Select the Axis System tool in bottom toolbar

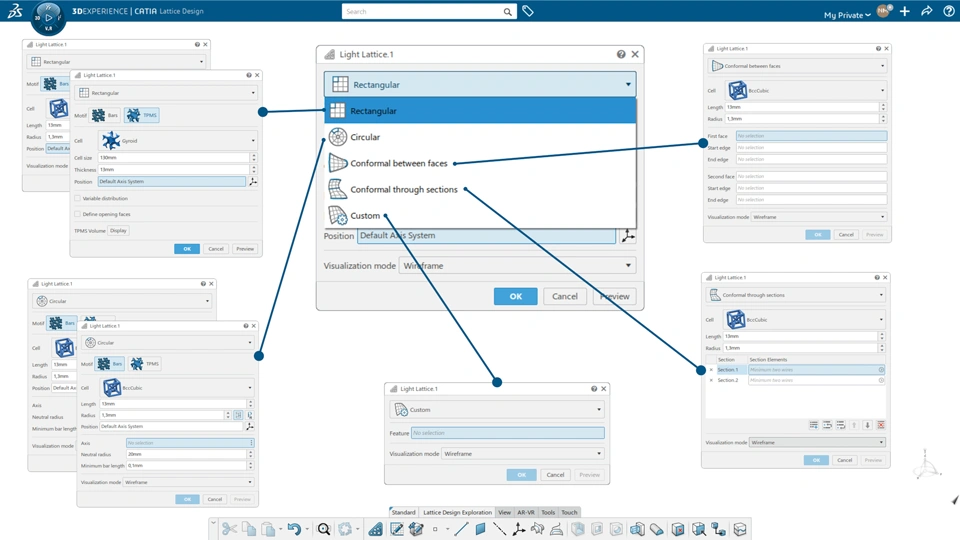[x=519, y=529]
